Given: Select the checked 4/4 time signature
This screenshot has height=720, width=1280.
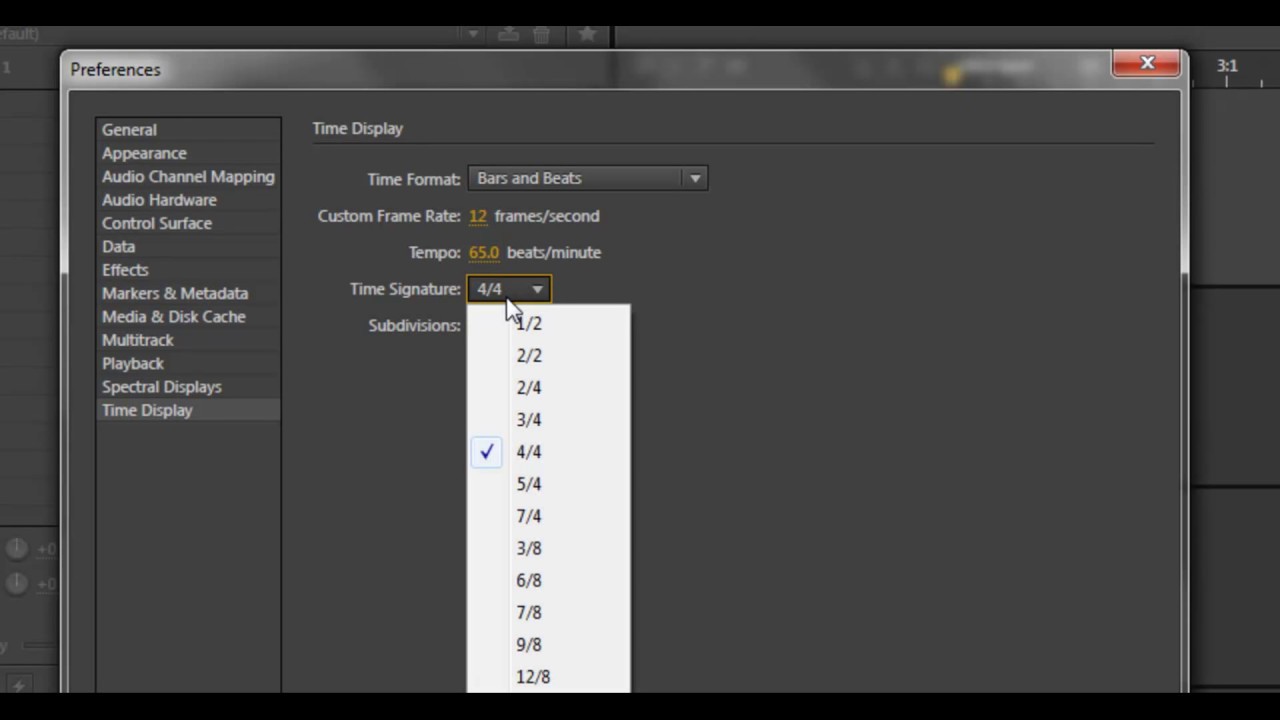Looking at the screenshot, I should (549, 452).
